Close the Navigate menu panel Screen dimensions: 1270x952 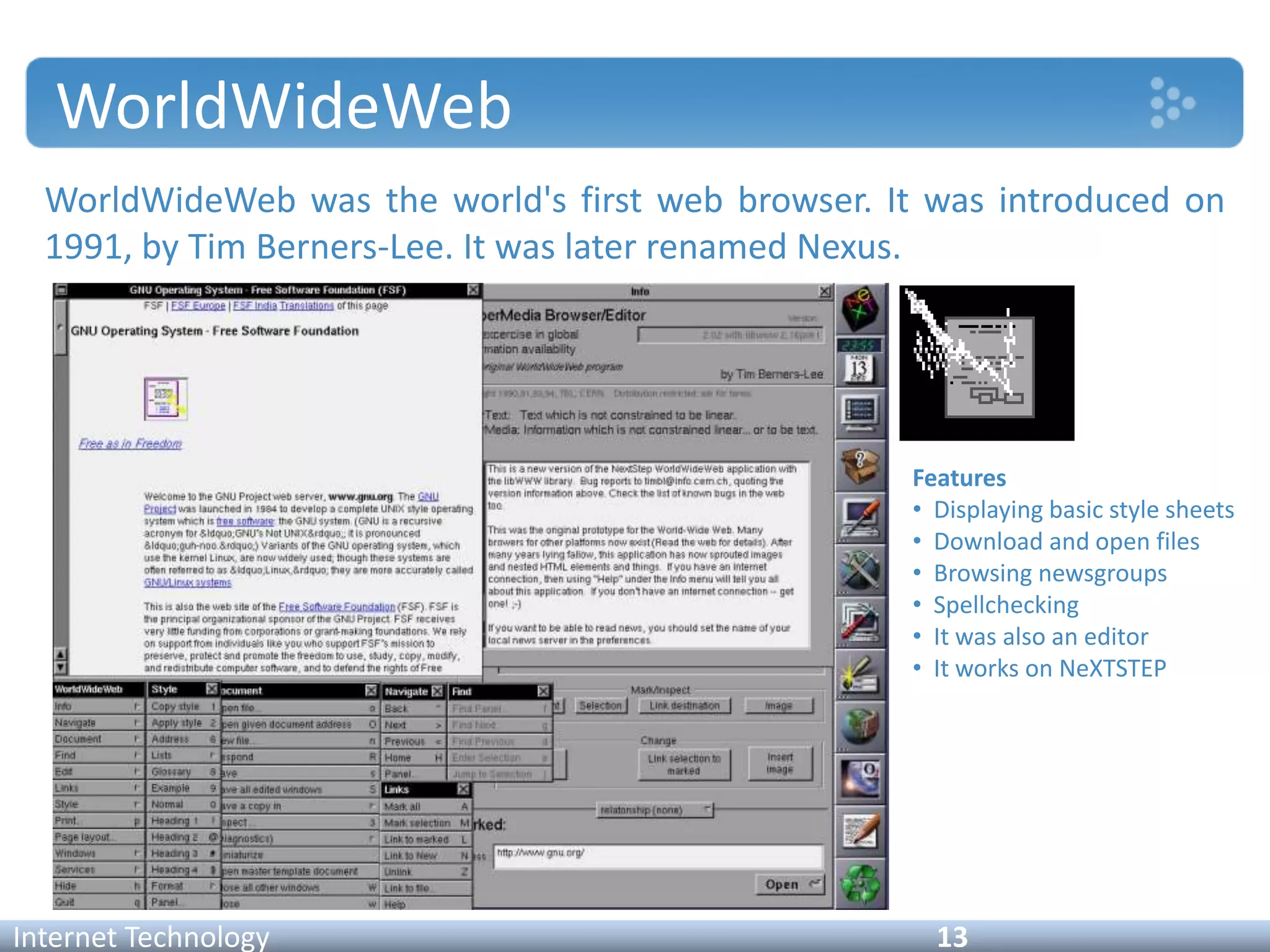[x=437, y=691]
